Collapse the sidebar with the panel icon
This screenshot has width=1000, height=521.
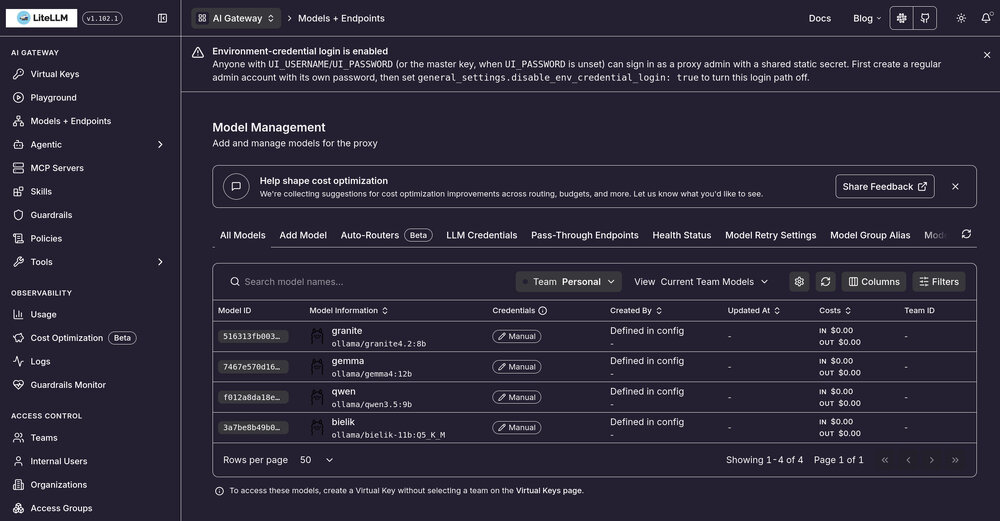click(163, 18)
